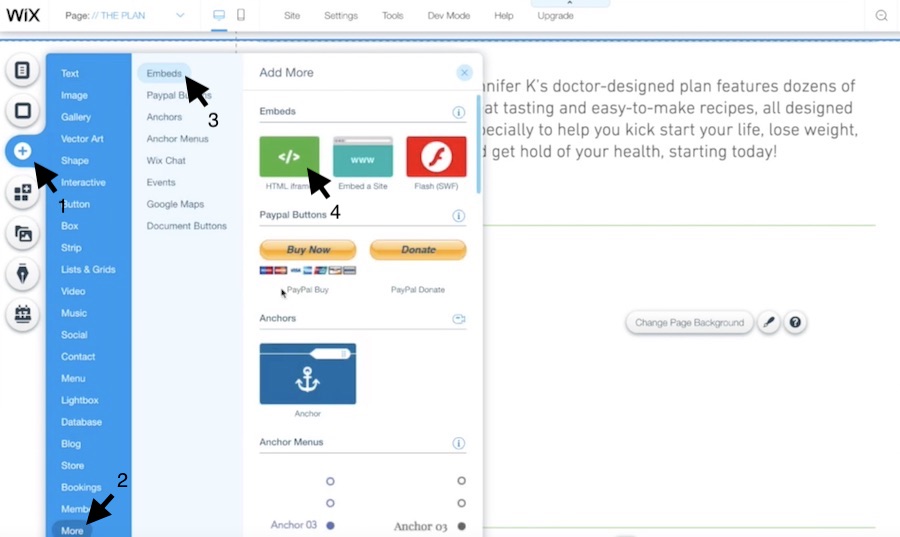The image size is (900, 537).
Task: Select the Contact category
Action: pos(78,357)
